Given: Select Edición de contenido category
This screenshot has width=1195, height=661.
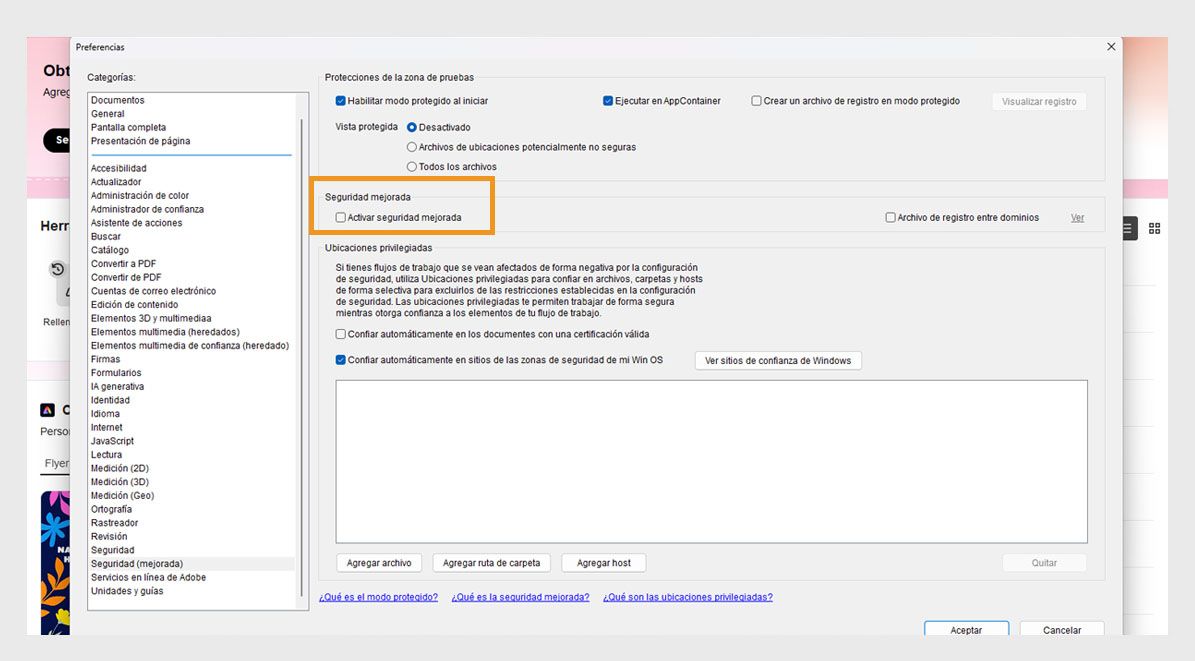Looking at the screenshot, I should tap(134, 305).
